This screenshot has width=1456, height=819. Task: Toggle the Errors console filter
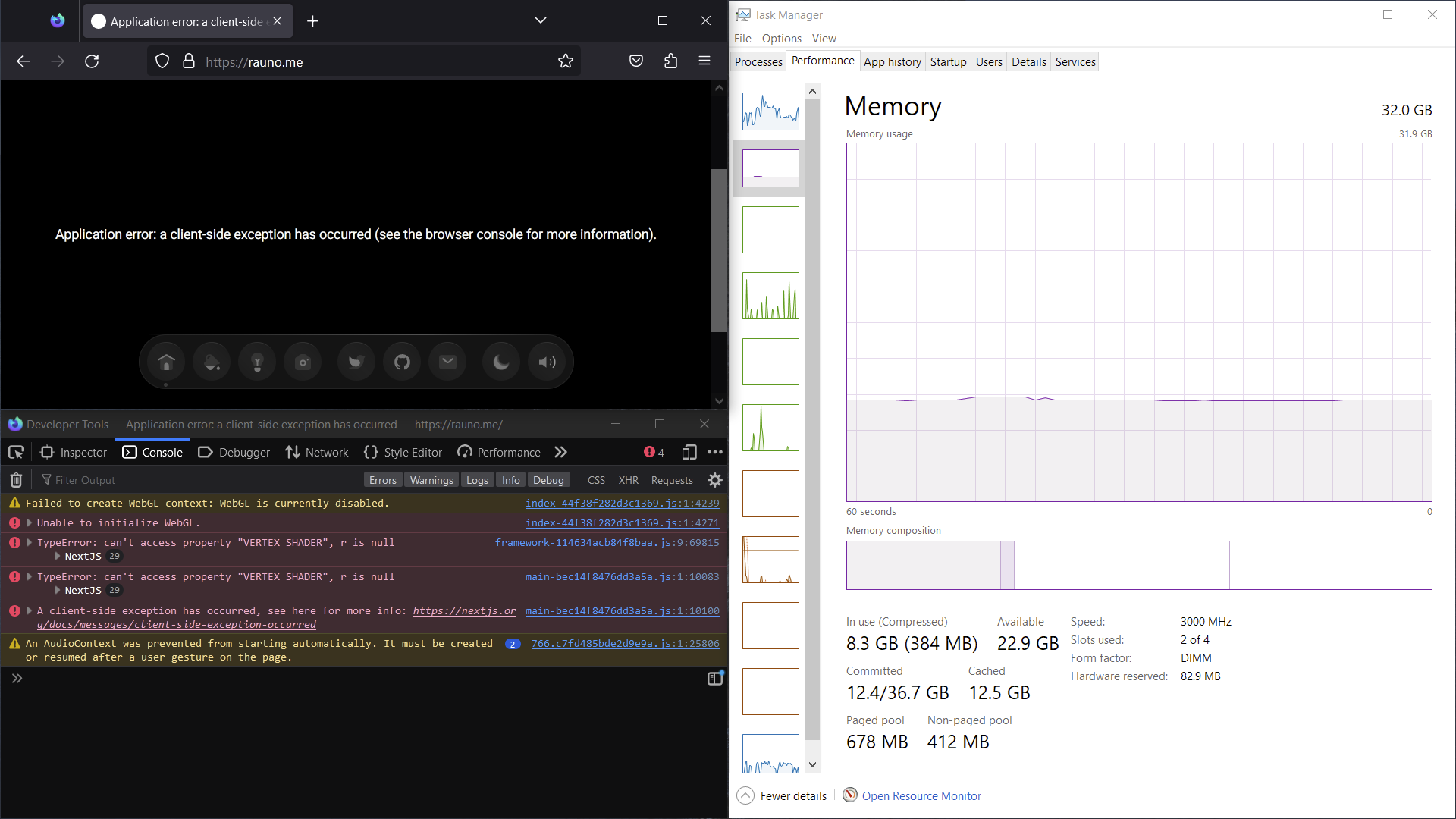click(383, 479)
